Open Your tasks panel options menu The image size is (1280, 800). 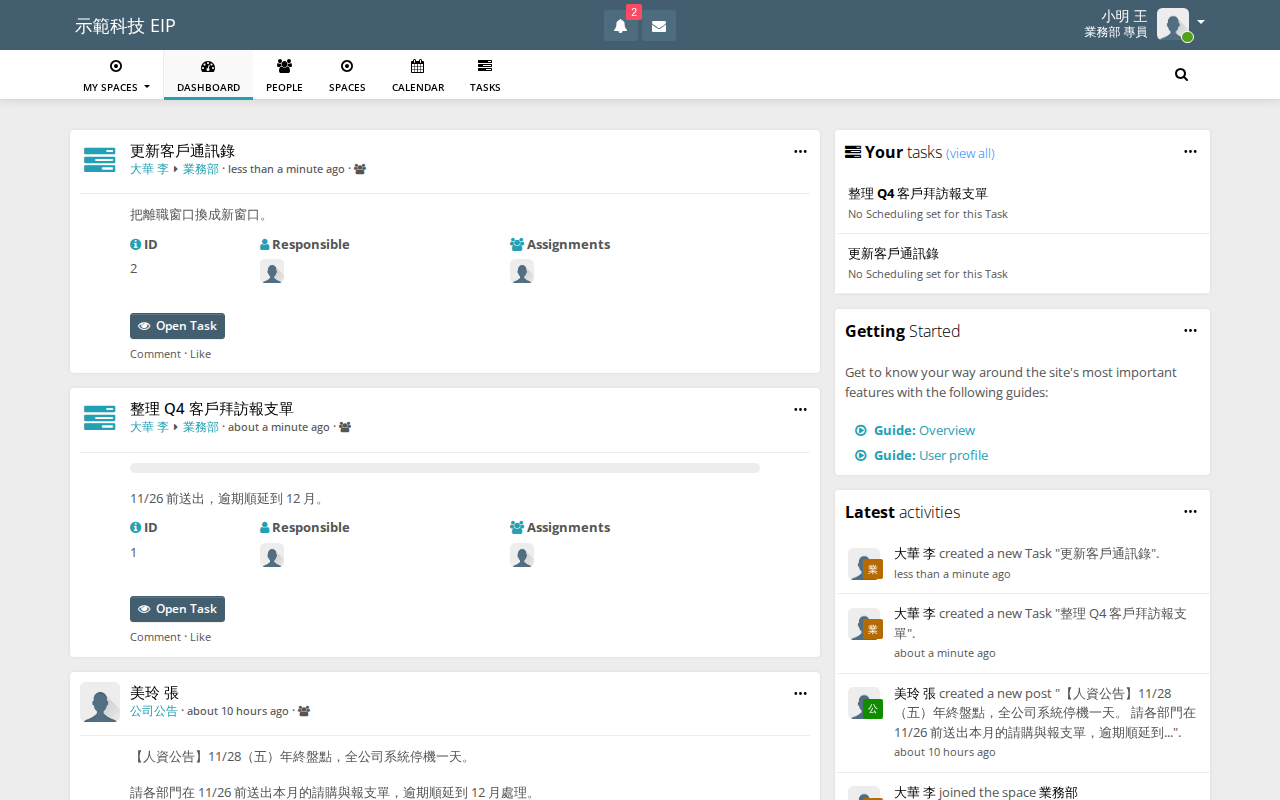[1190, 152]
